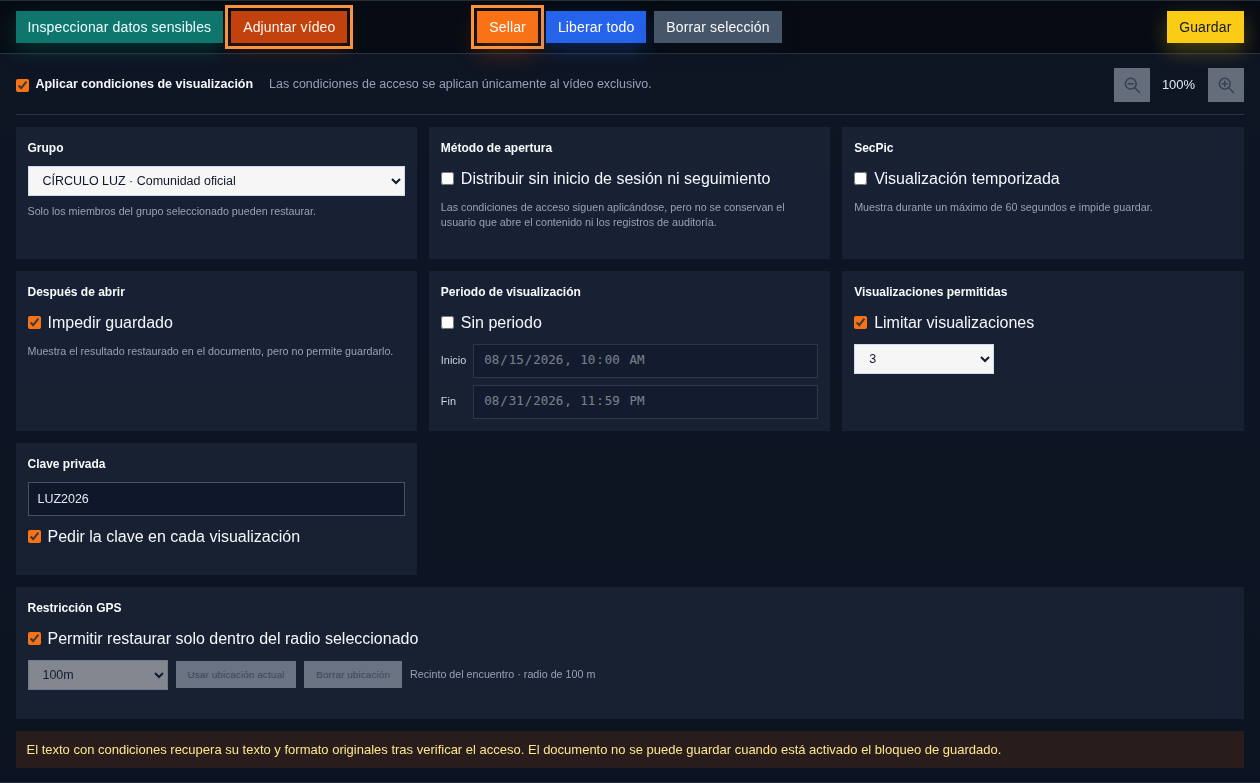This screenshot has width=1260, height=783.
Task: Click Borrar selección button
Action: 718,27
